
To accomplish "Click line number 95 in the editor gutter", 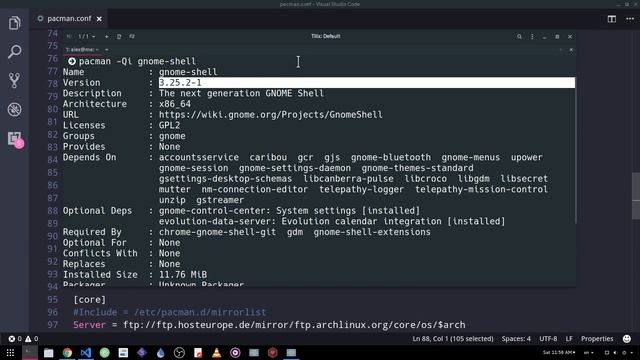I will pos(53,300).
